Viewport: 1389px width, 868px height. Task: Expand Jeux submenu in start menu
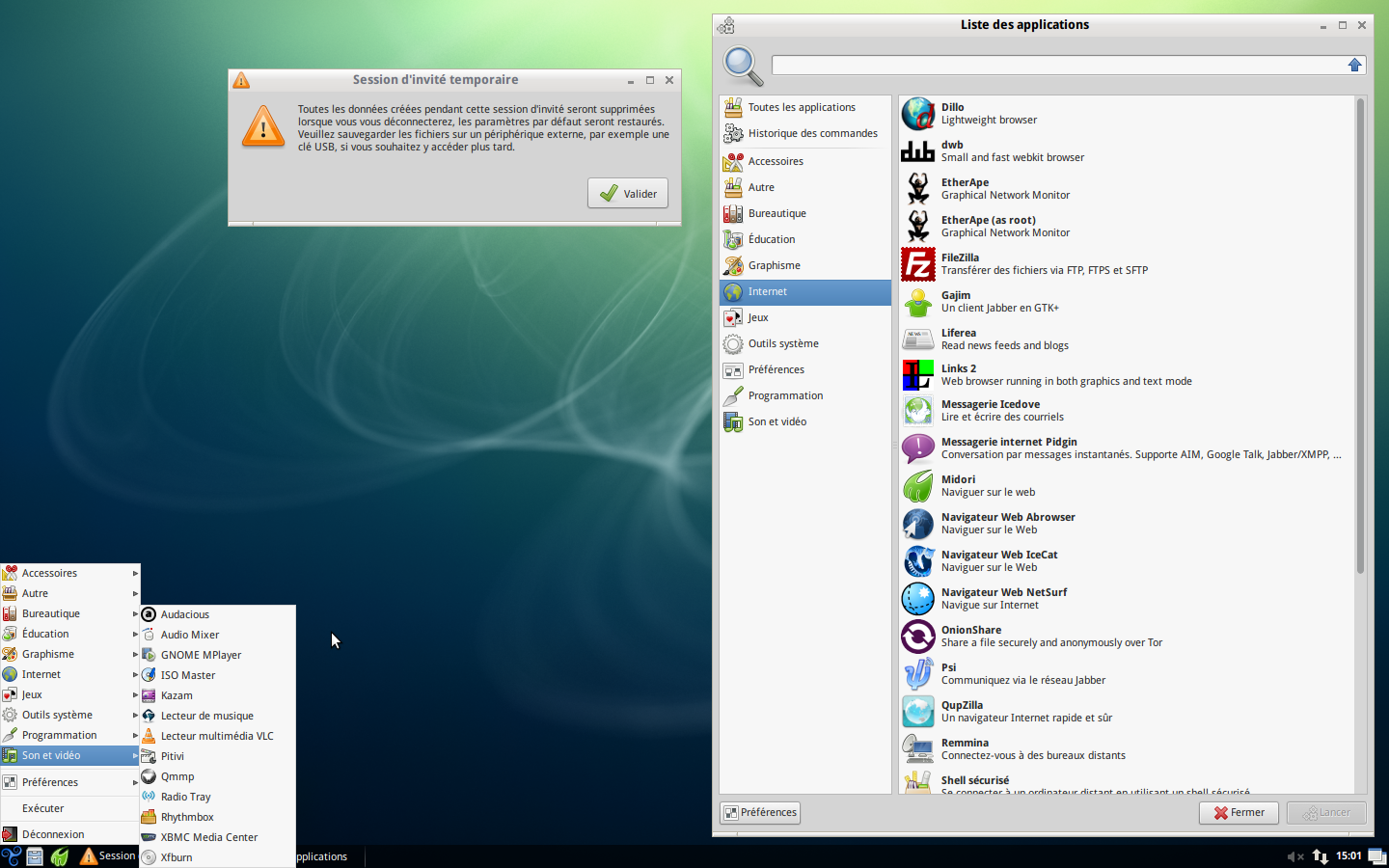pos(70,694)
